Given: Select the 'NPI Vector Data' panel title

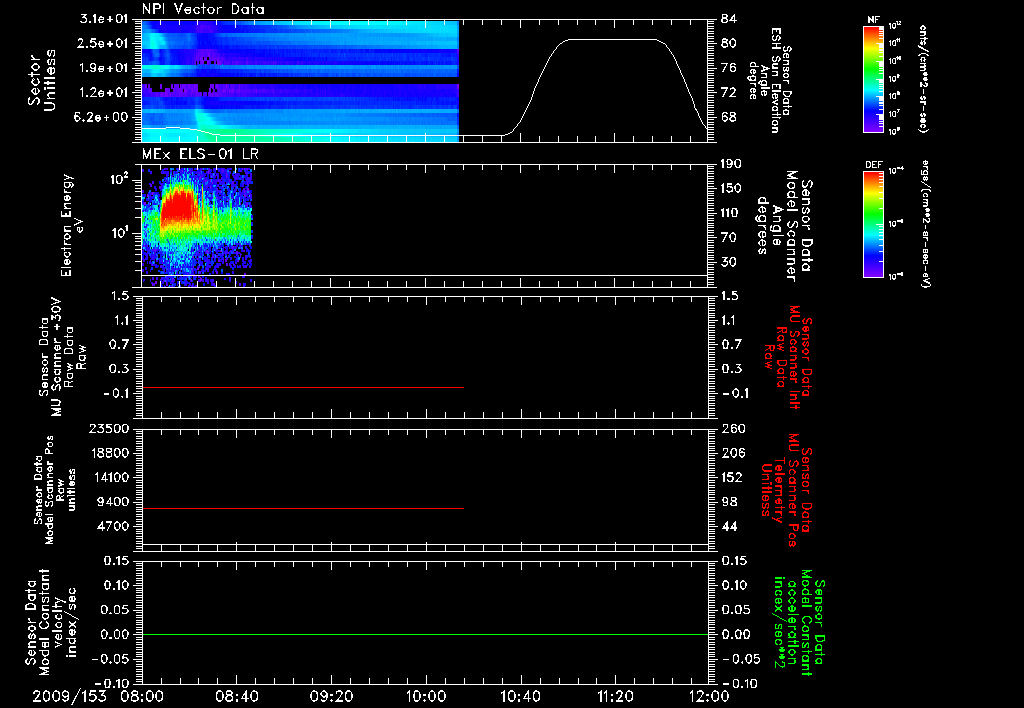Looking at the screenshot, I should pos(203,9).
